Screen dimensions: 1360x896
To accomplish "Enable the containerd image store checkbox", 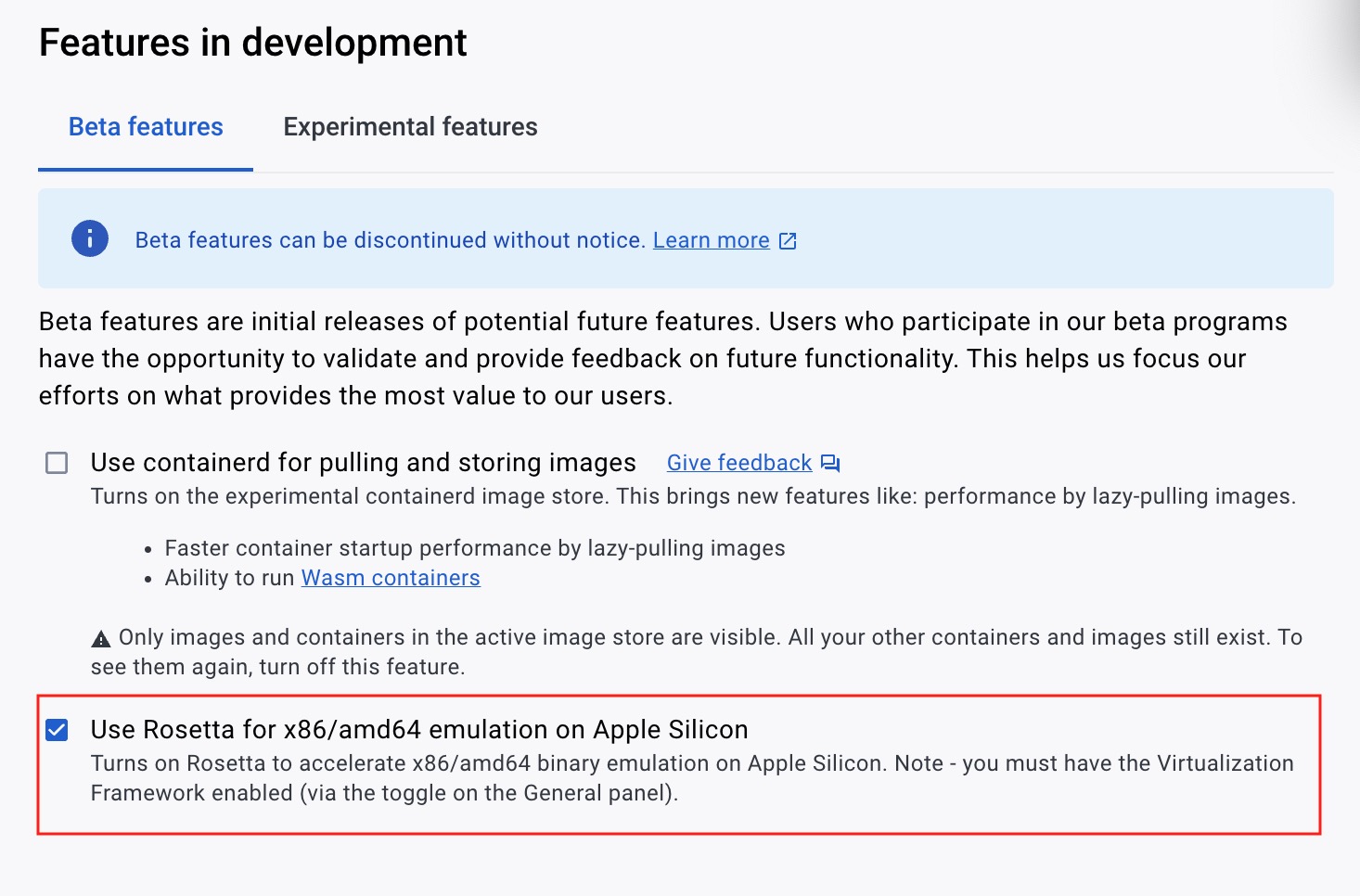I will (x=57, y=463).
